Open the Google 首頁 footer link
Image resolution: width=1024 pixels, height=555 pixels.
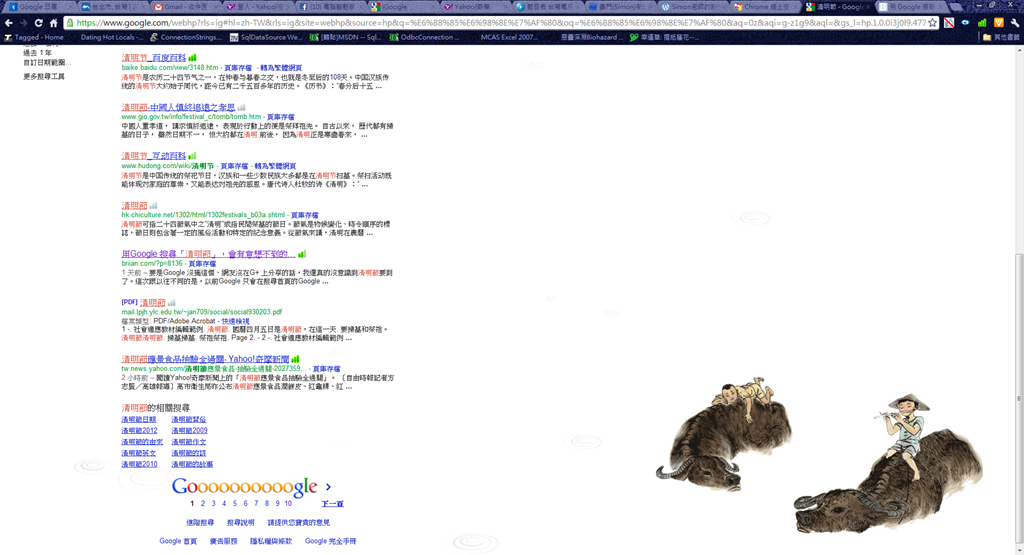coord(178,541)
